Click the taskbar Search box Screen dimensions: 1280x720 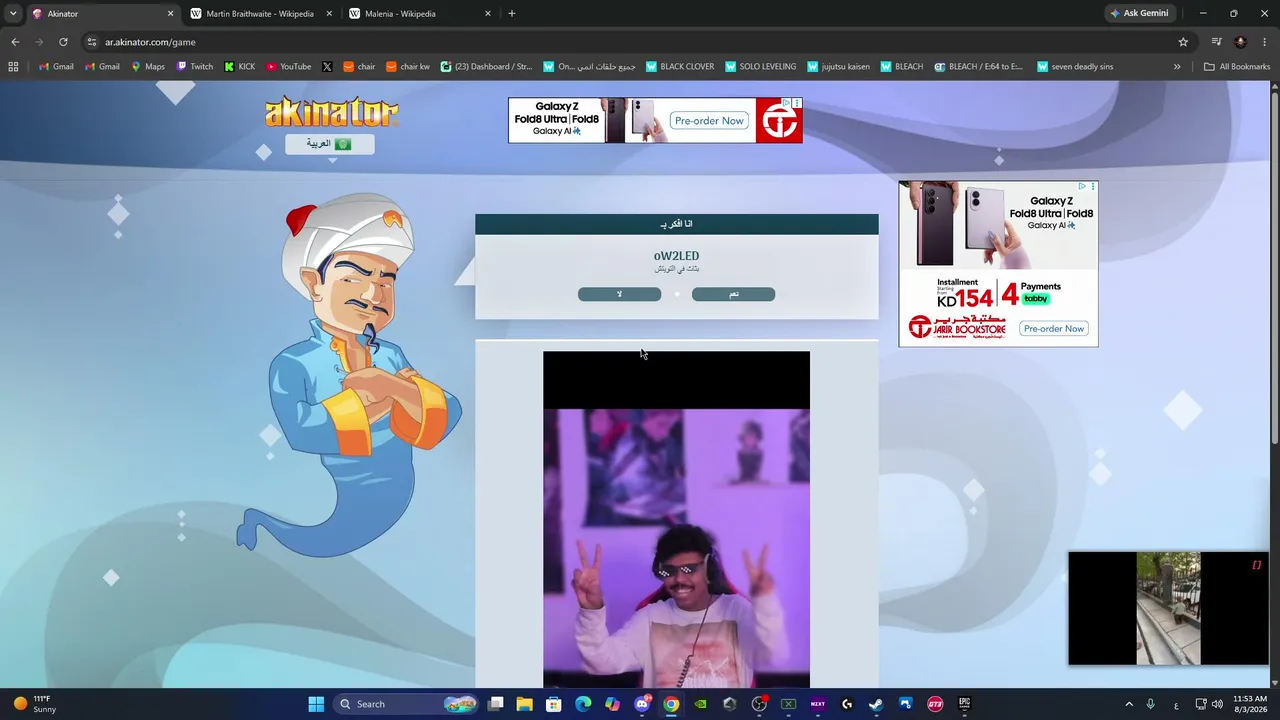(x=406, y=704)
